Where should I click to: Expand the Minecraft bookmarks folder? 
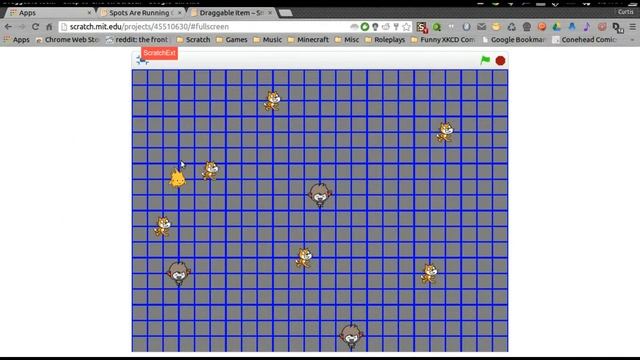[x=308, y=40]
